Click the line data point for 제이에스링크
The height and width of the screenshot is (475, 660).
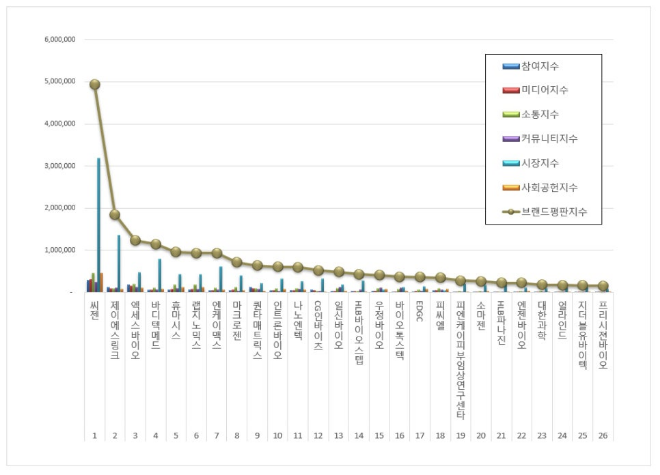click(x=115, y=215)
